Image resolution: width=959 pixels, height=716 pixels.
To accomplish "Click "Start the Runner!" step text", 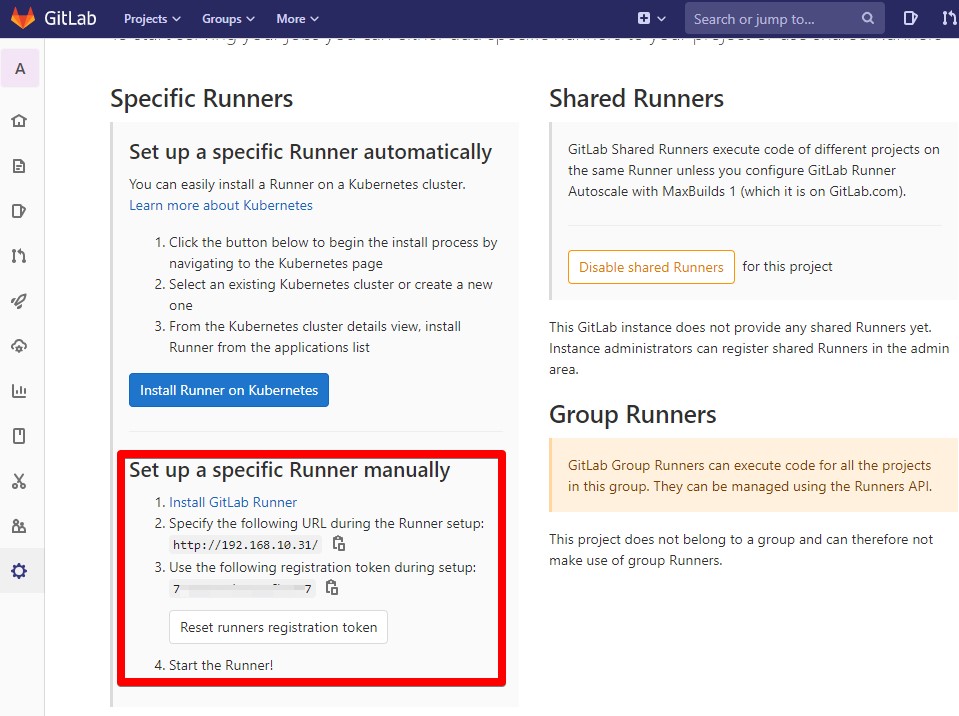I will pos(221,665).
